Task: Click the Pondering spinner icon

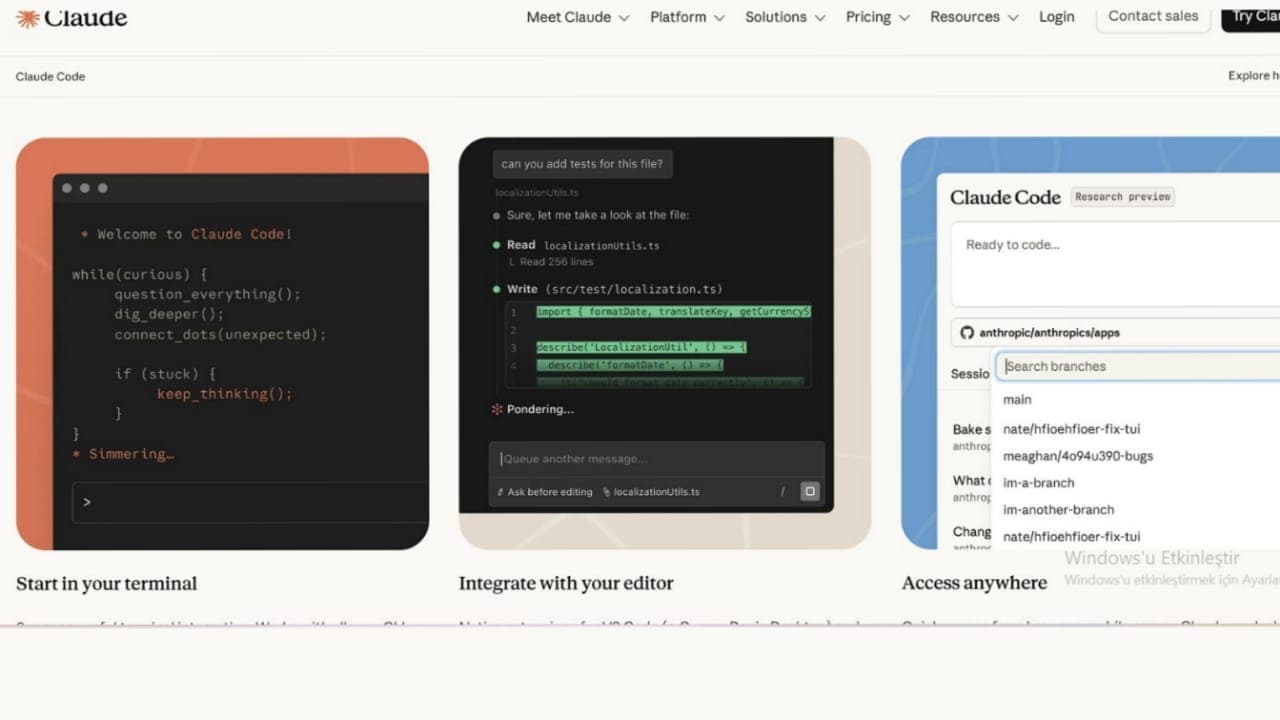Action: 497,409
